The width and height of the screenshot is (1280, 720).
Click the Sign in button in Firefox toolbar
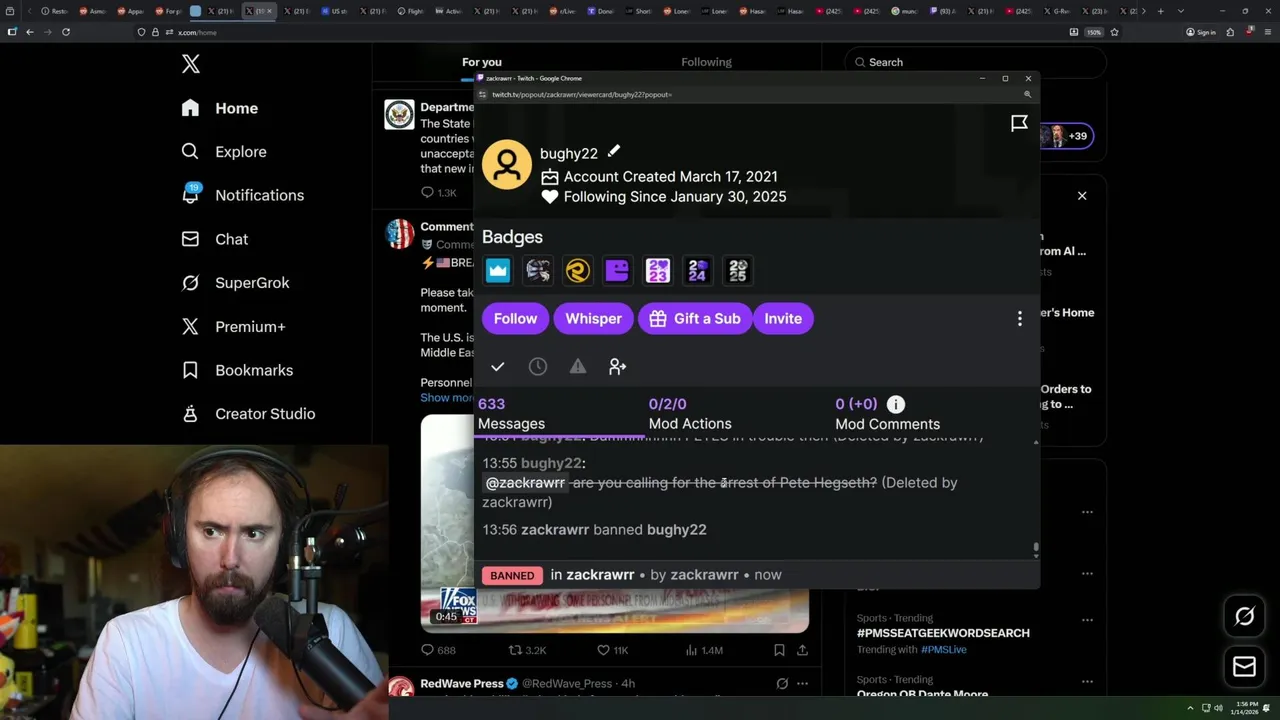coord(1200,32)
